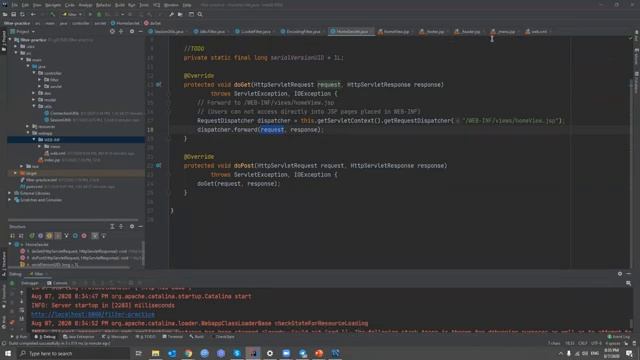
Task: Click the Project panel collapse-all icon
Action: [121, 31]
